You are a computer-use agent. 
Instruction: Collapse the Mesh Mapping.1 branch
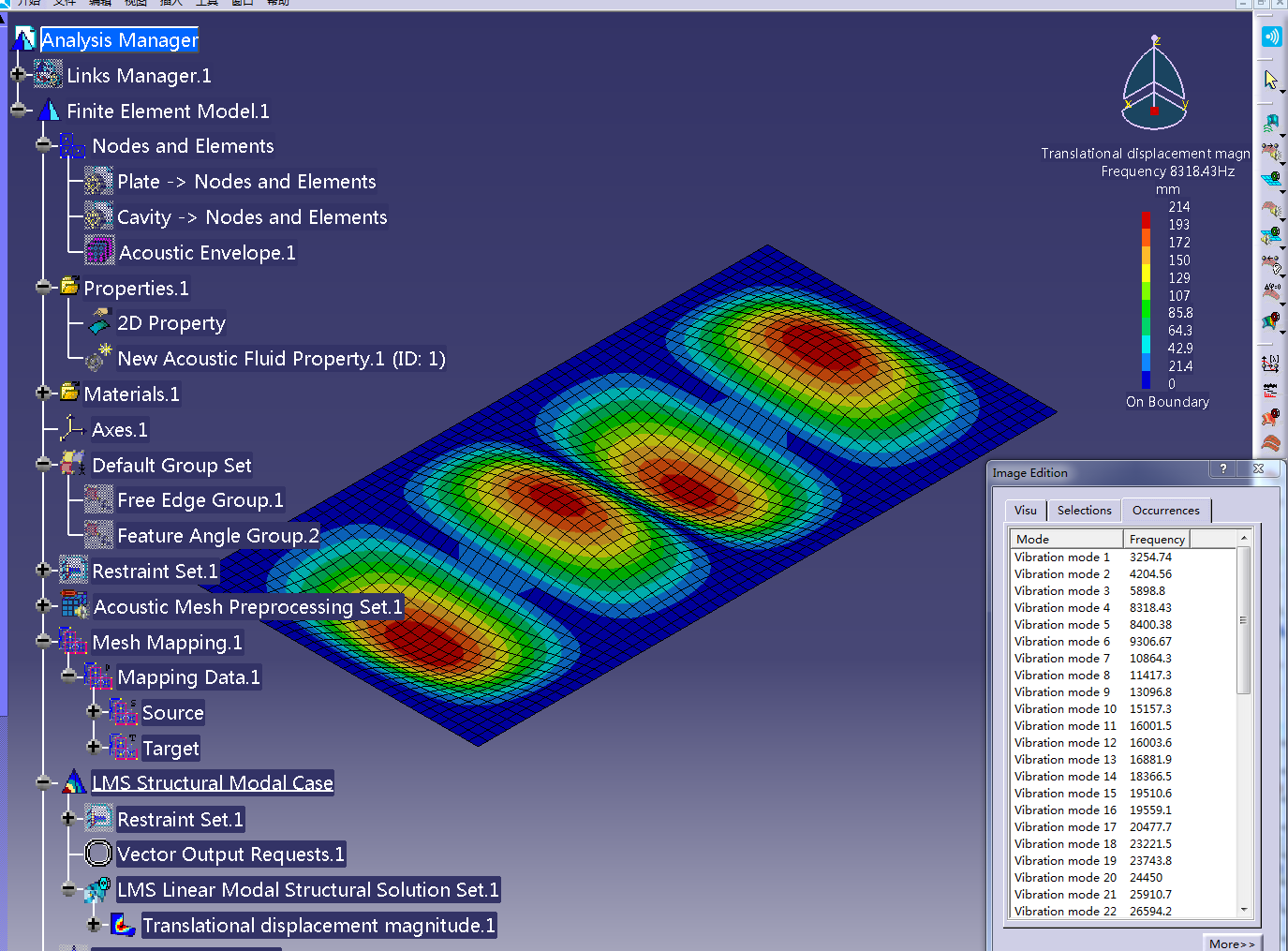tap(43, 641)
